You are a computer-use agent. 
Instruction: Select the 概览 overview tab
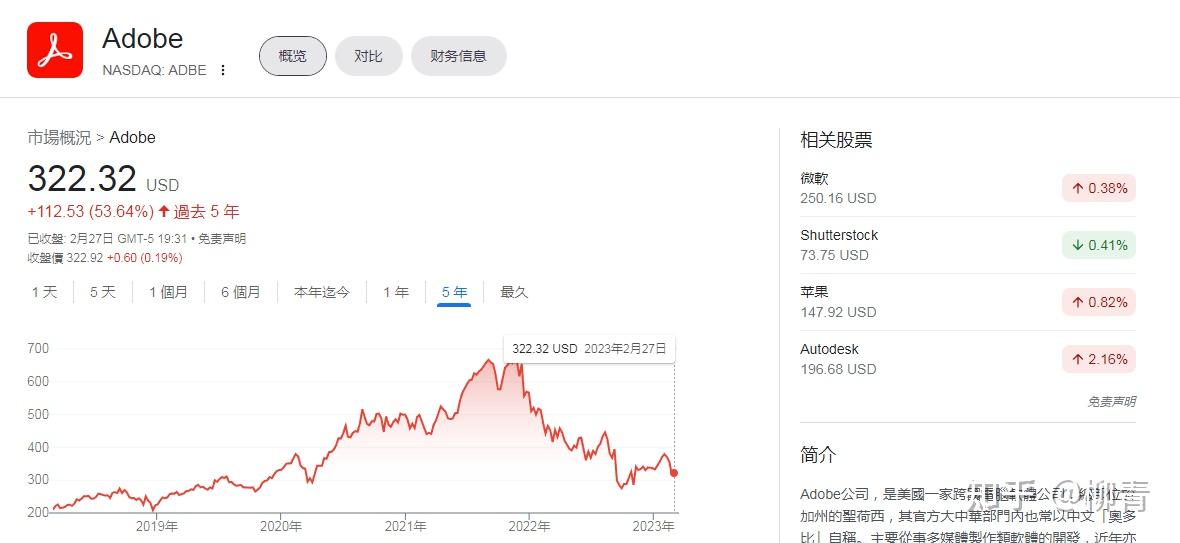click(293, 56)
